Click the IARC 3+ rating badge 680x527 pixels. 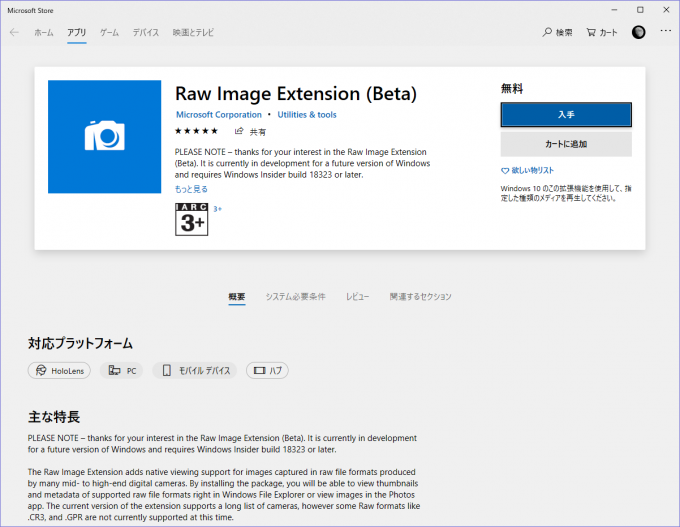[x=191, y=219]
